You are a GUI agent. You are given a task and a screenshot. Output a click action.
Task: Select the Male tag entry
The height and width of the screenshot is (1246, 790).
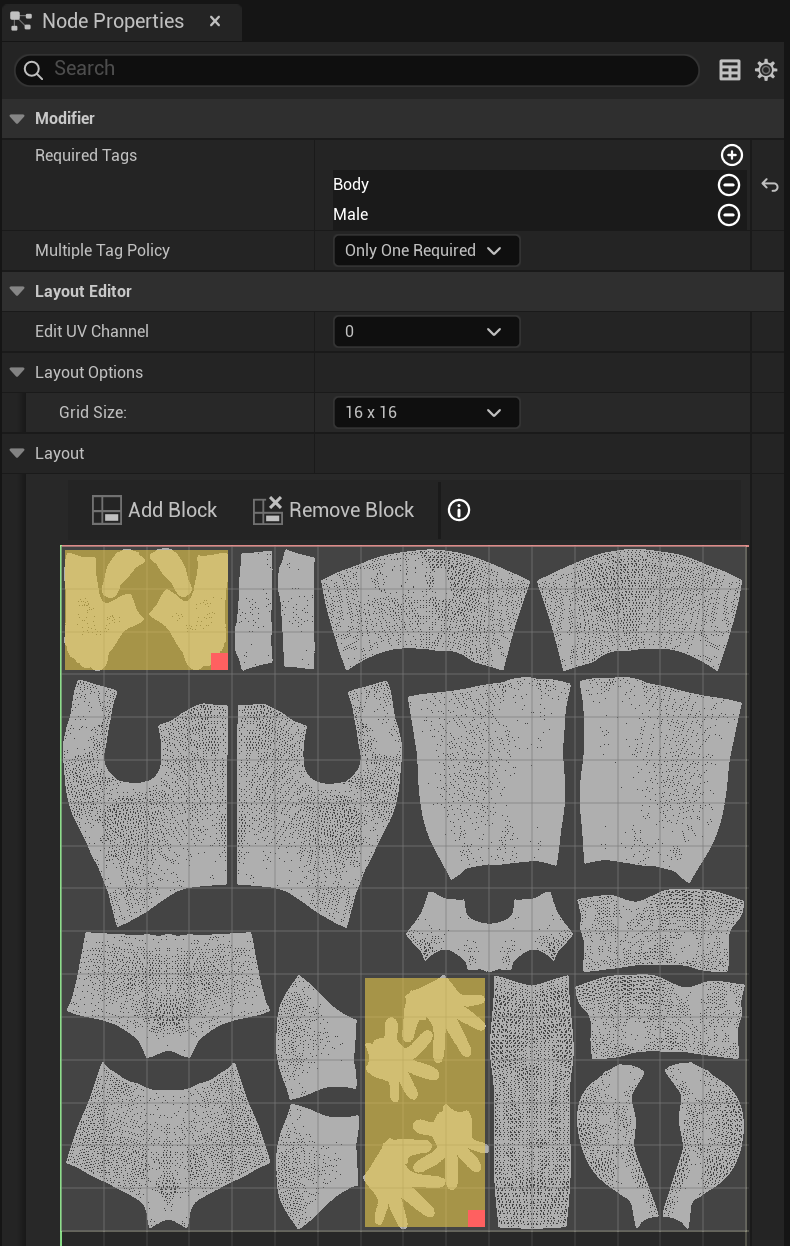tap(351, 215)
